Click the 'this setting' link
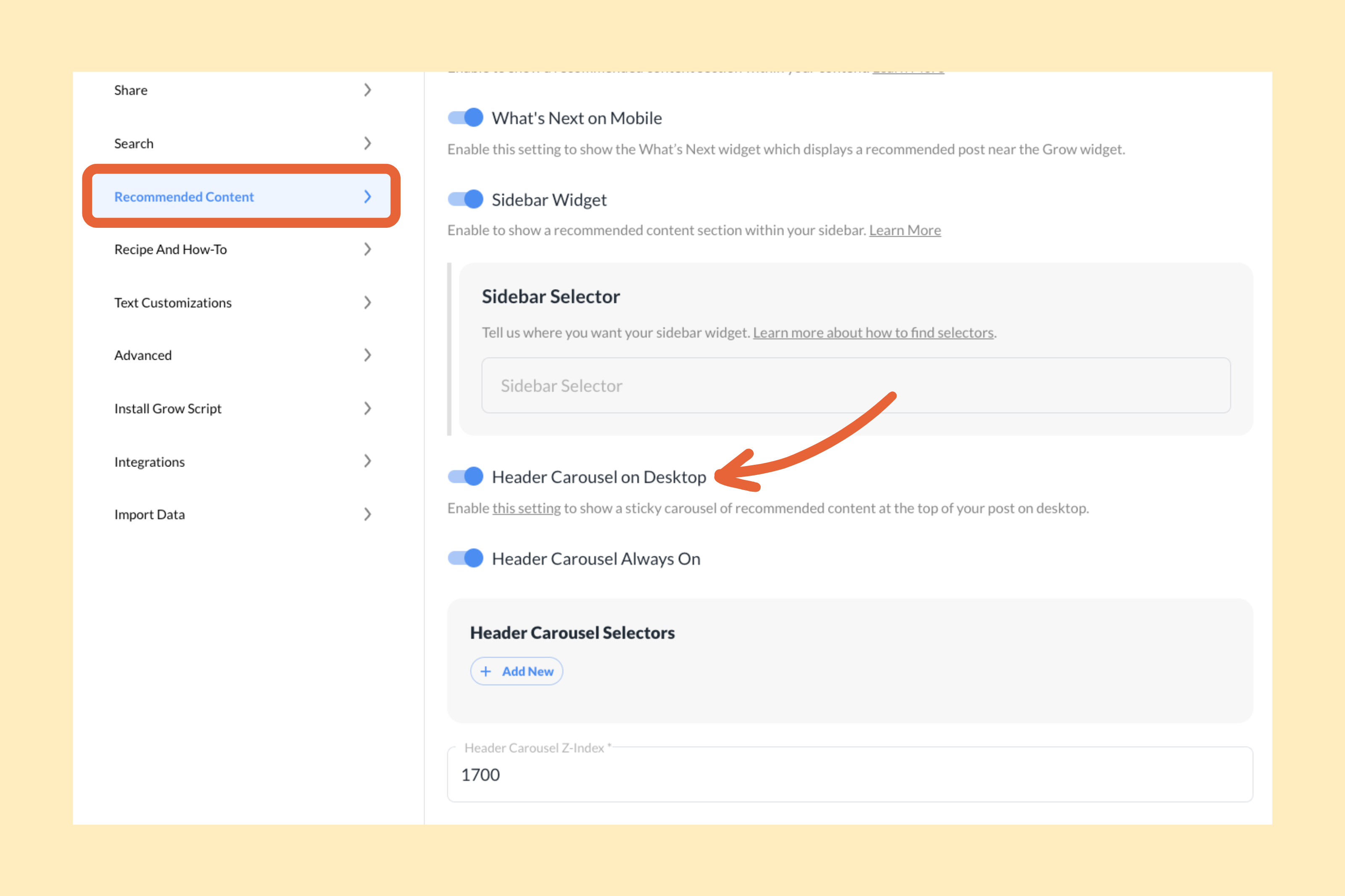The image size is (1345, 896). (526, 507)
